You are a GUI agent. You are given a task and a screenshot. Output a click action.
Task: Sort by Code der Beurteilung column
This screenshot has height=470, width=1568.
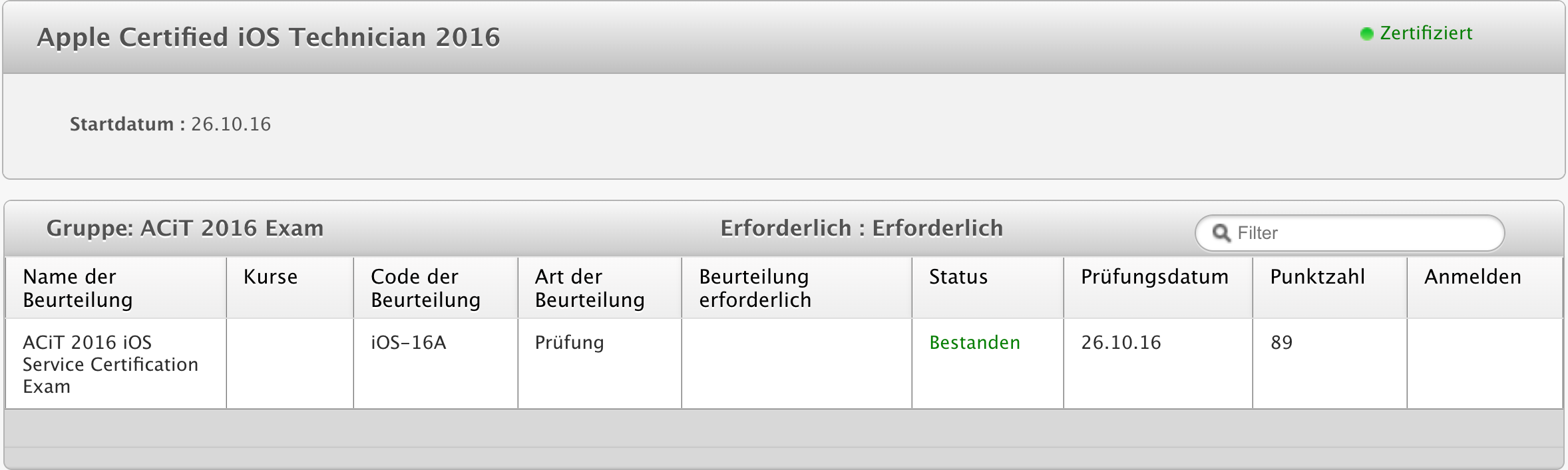tap(425, 288)
